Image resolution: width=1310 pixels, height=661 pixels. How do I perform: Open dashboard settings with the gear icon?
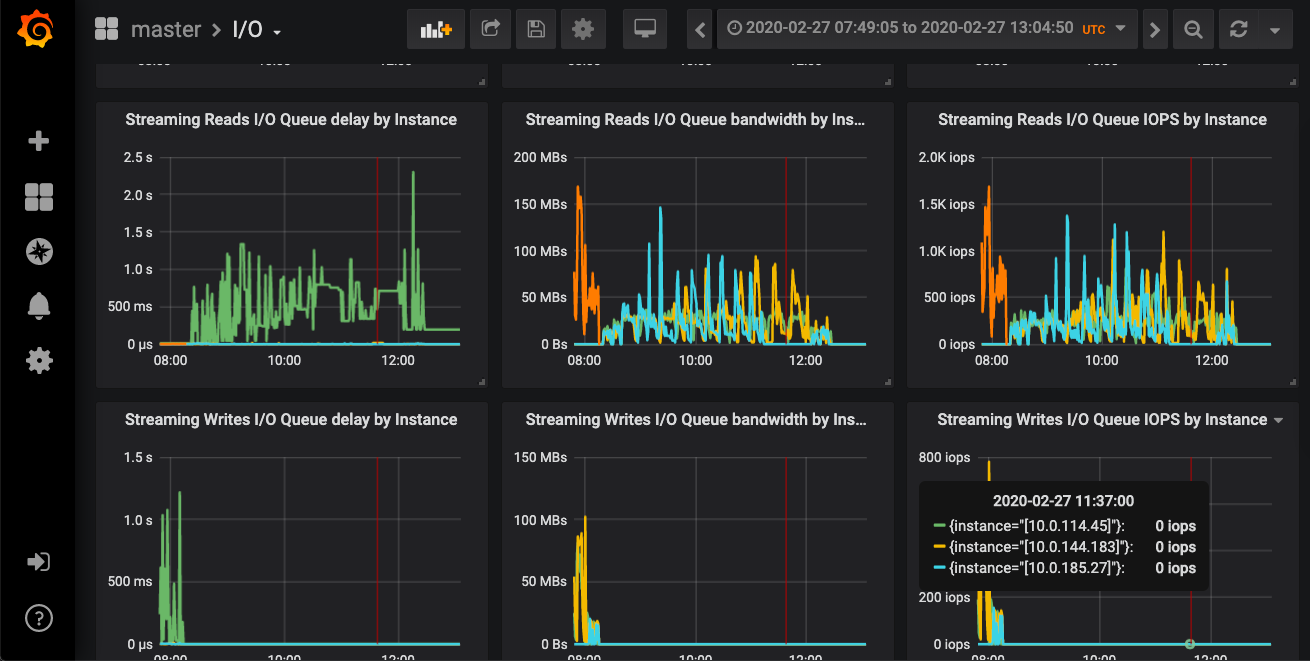pos(583,28)
